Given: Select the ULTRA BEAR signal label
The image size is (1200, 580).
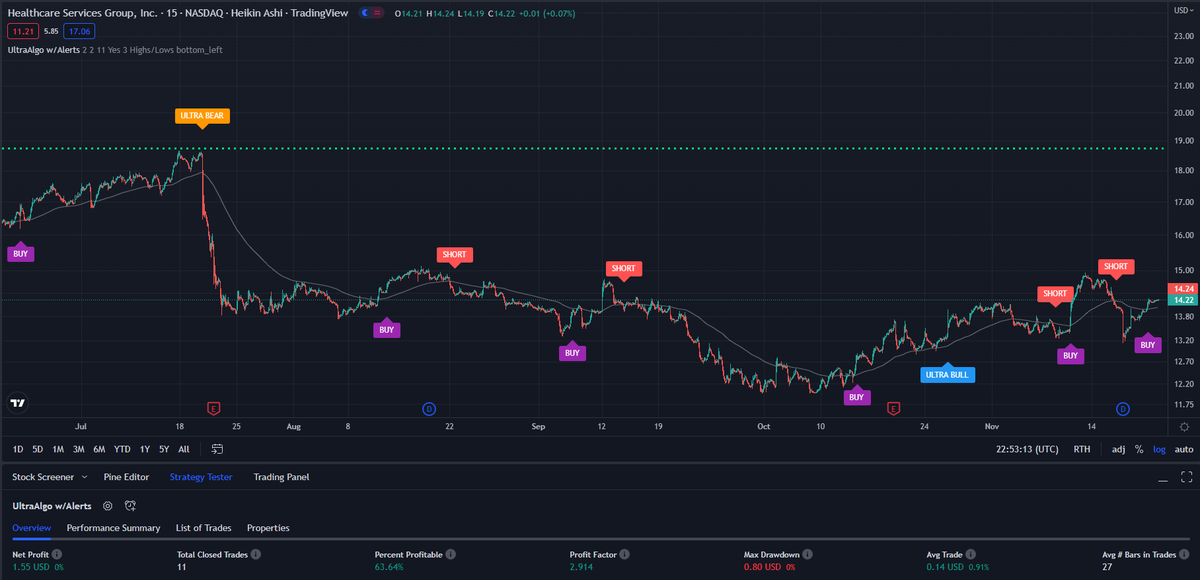Looking at the screenshot, I should point(203,117).
